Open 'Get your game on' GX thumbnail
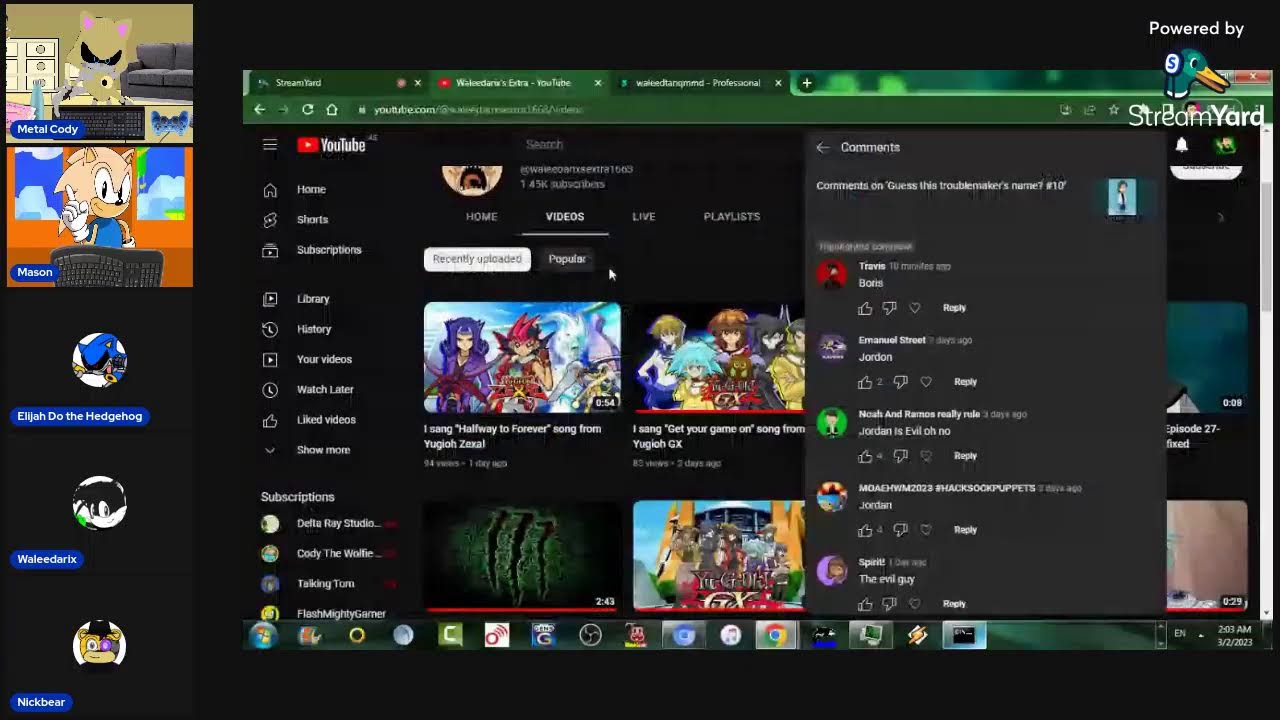1280x720 pixels. pos(719,358)
